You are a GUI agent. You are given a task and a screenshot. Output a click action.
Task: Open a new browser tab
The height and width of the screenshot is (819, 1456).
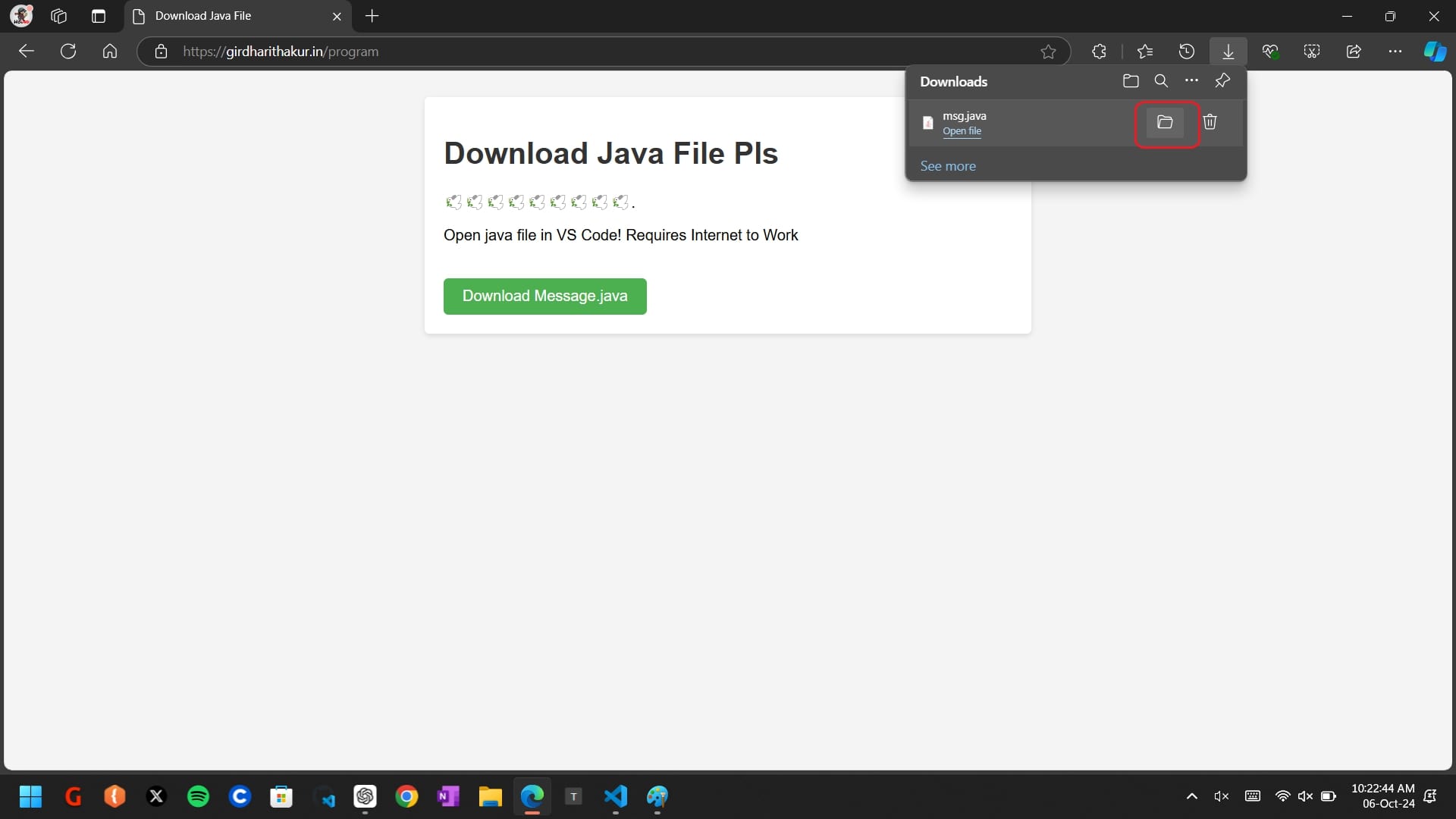point(372,16)
